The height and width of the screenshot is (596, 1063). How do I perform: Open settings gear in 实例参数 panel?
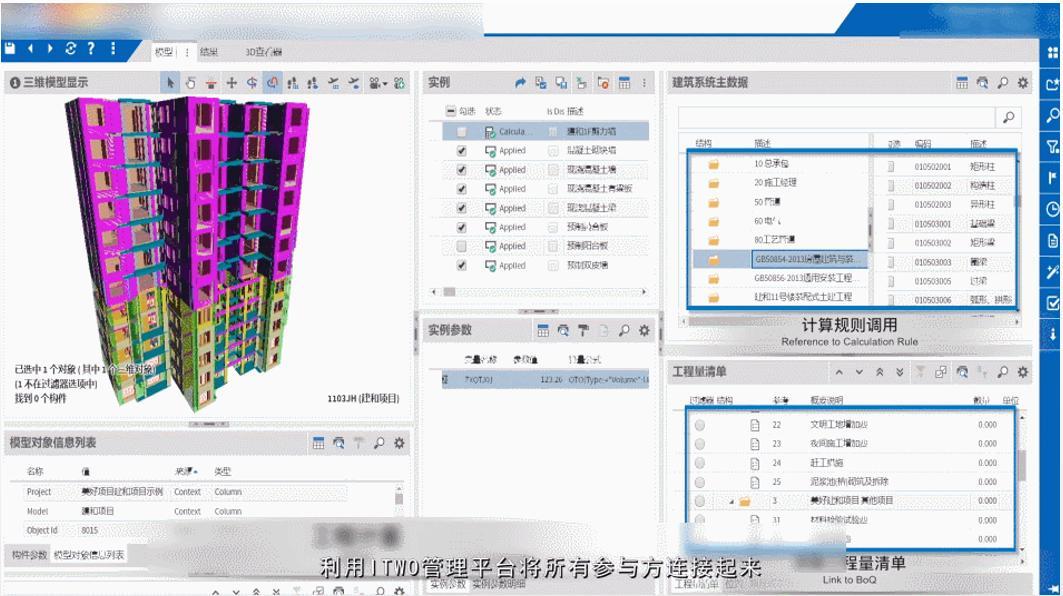(644, 330)
